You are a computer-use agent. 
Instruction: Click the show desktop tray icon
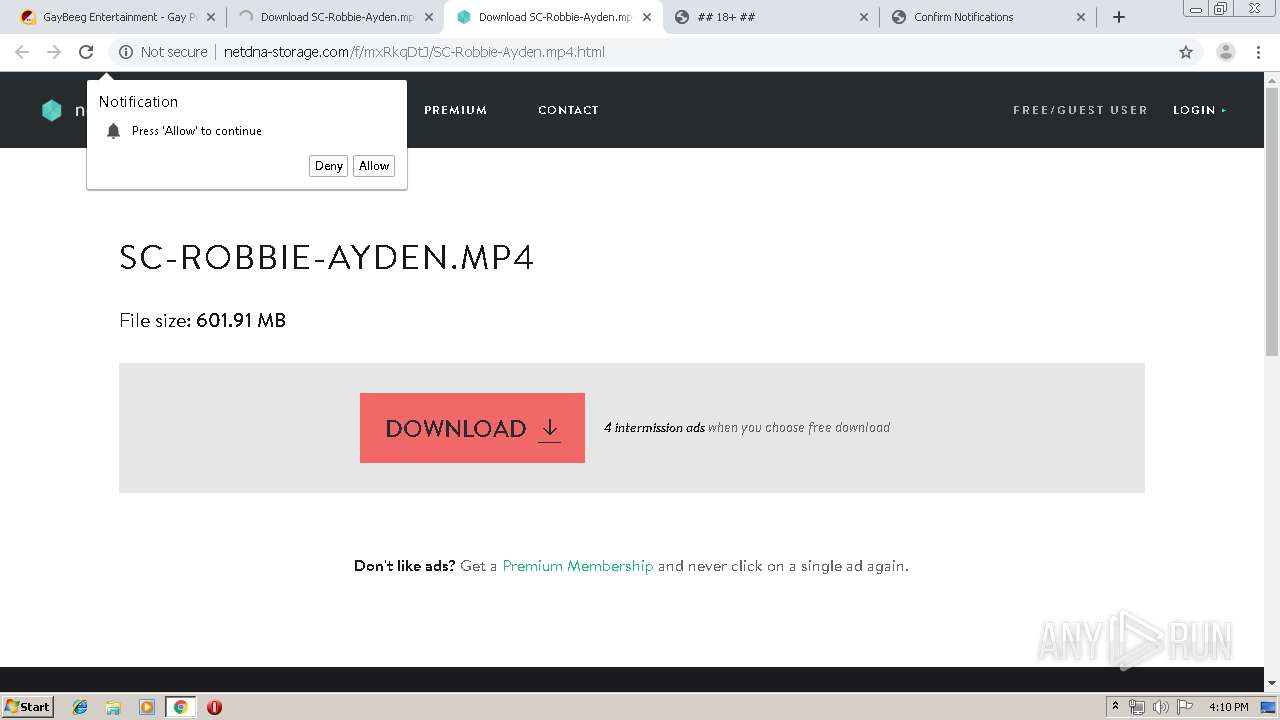pyautogui.click(x=1269, y=707)
